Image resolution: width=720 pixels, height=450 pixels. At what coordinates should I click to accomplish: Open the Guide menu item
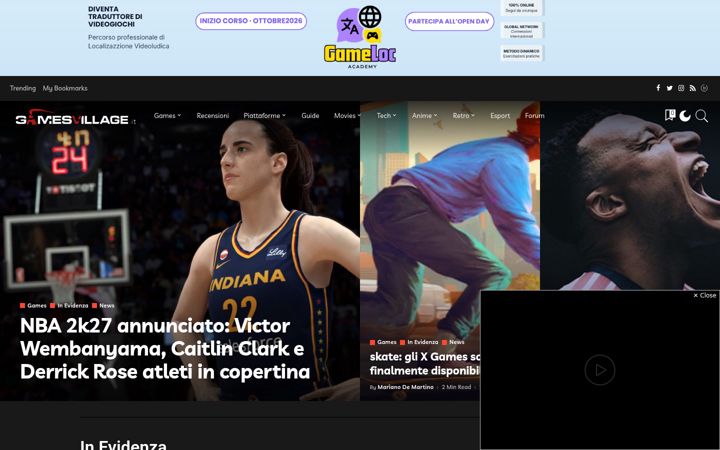click(x=310, y=116)
